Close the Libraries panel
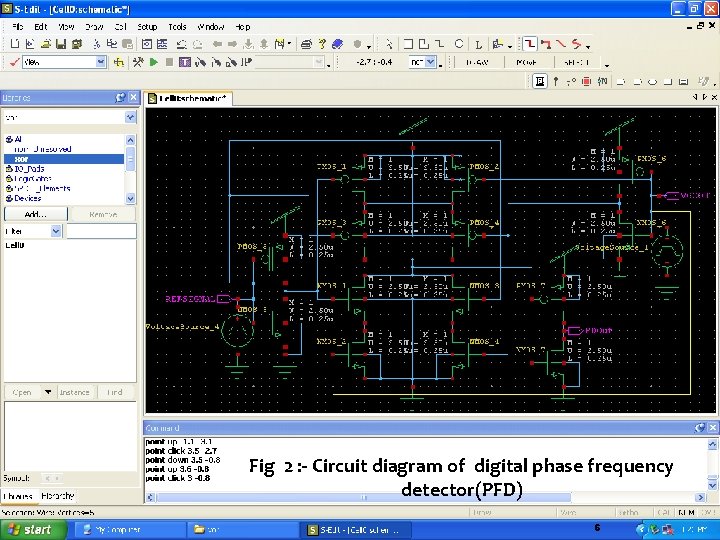The image size is (720, 540). coord(133,97)
